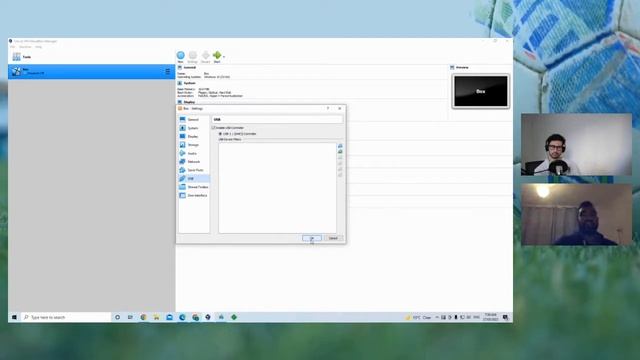The width and height of the screenshot is (640, 360).
Task: Click General section header in details pane
Action: [190, 67]
